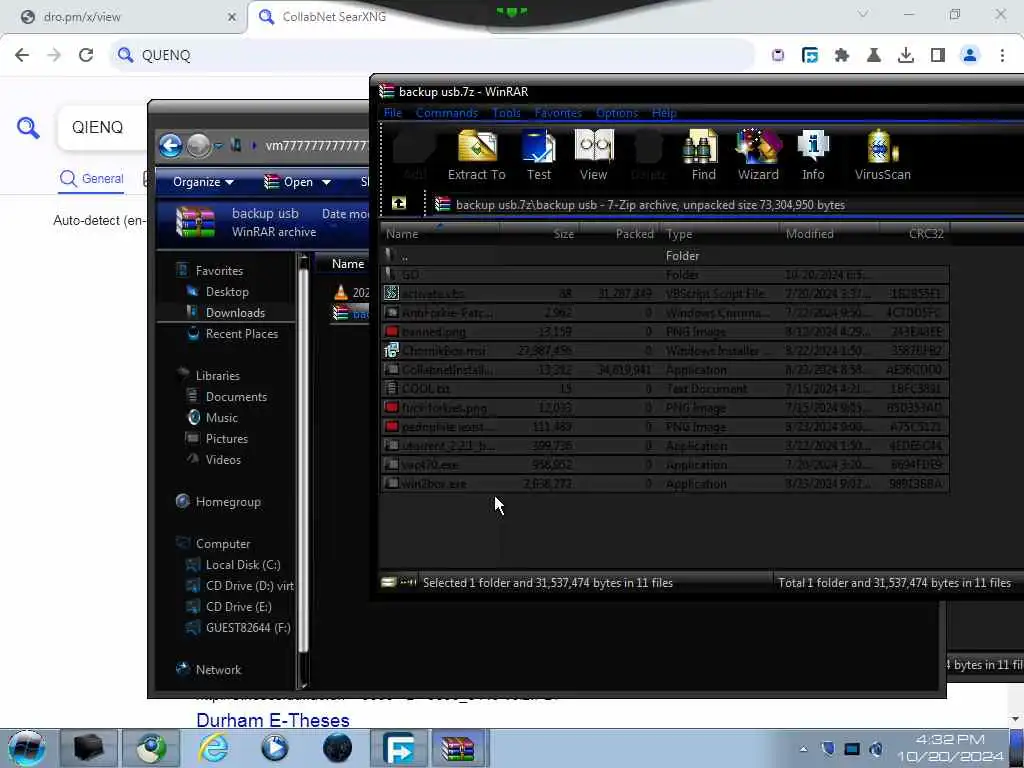Open WinRAR Favorites menu
Viewport: 1024px width, 768px height.
(558, 113)
